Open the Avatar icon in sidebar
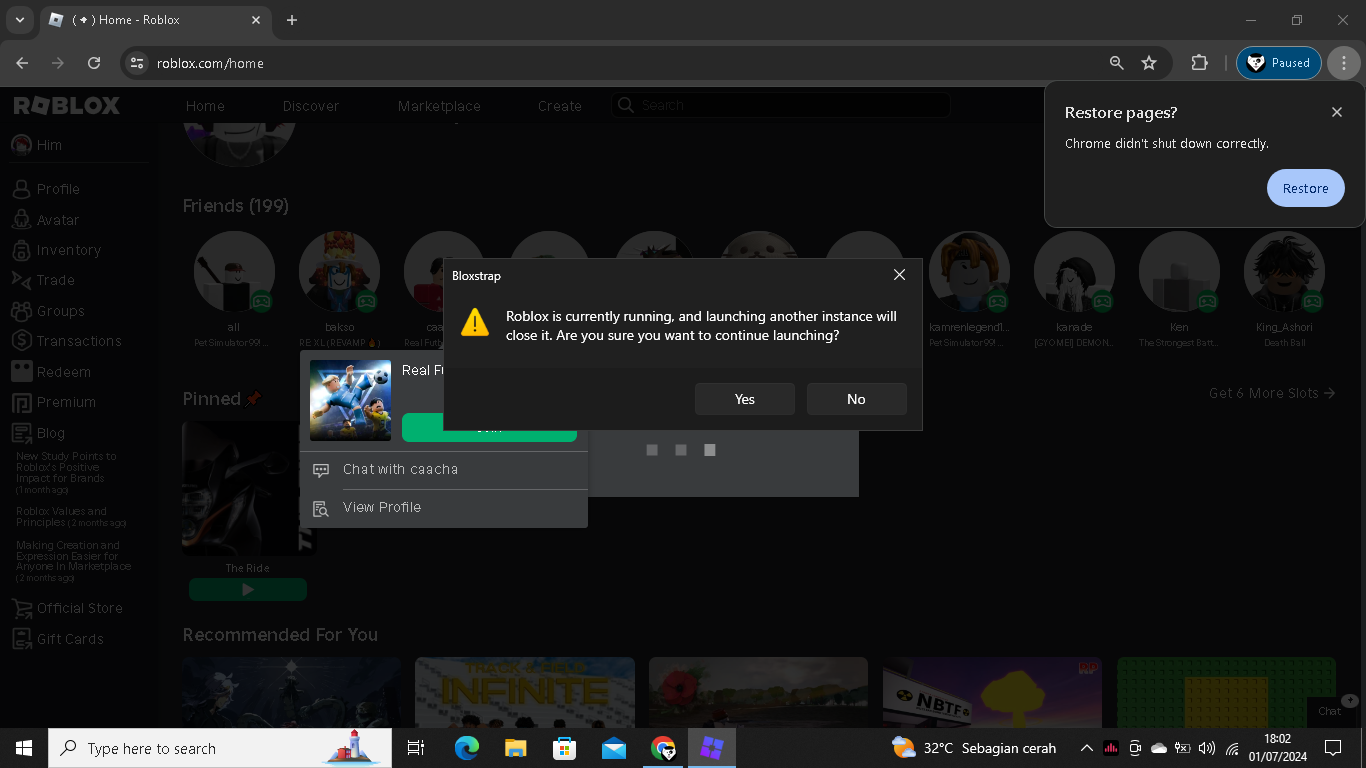Image resolution: width=1366 pixels, height=768 pixels. (x=21, y=220)
